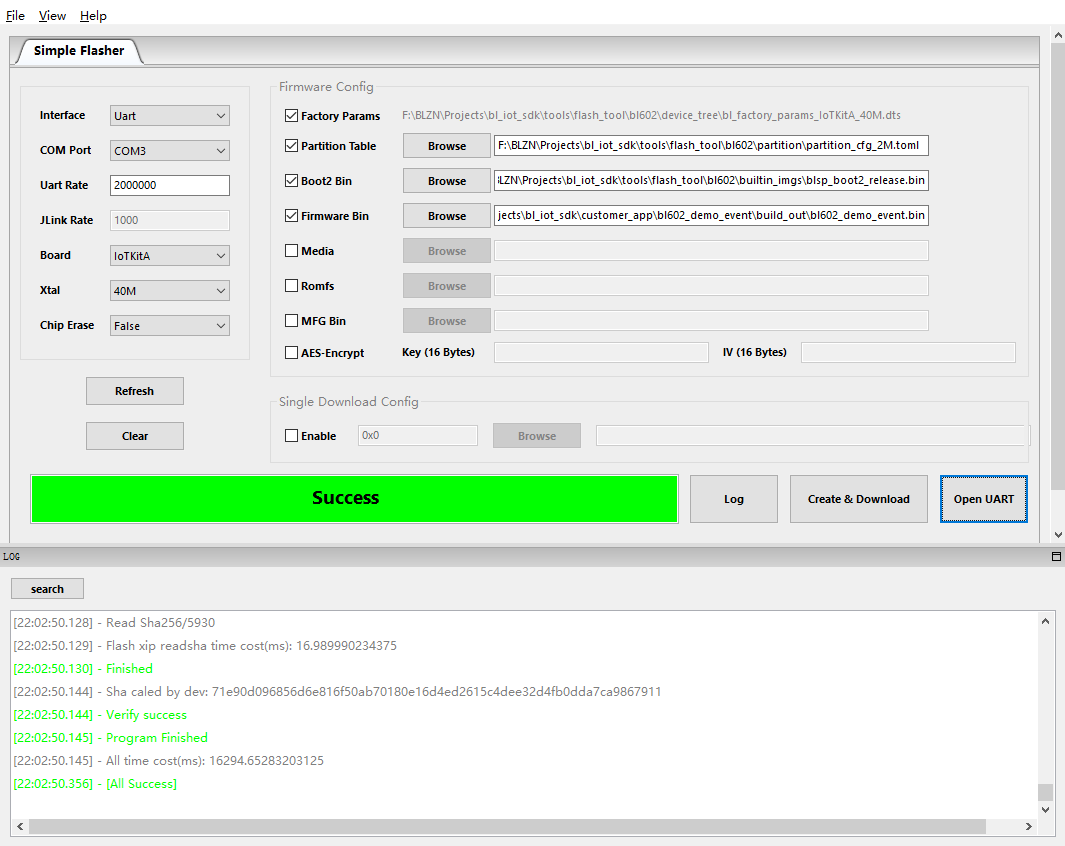The image size is (1065, 846).
Task: Click the green Success progress bar
Action: coord(354,498)
